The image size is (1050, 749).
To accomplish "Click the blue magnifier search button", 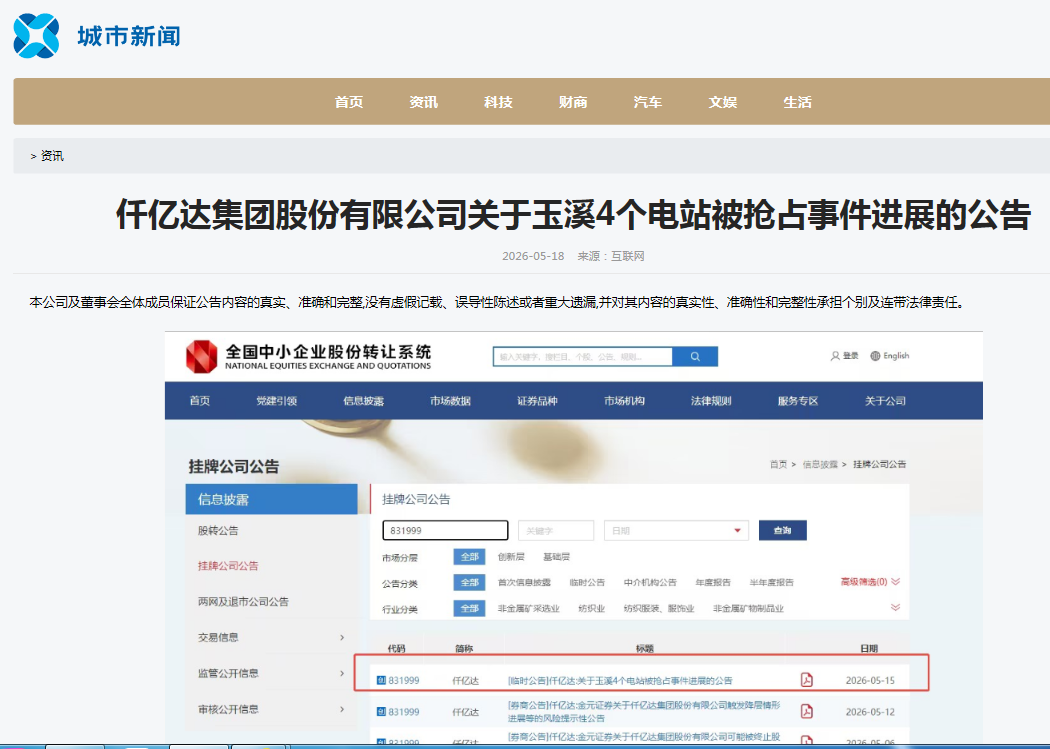I will pos(695,357).
